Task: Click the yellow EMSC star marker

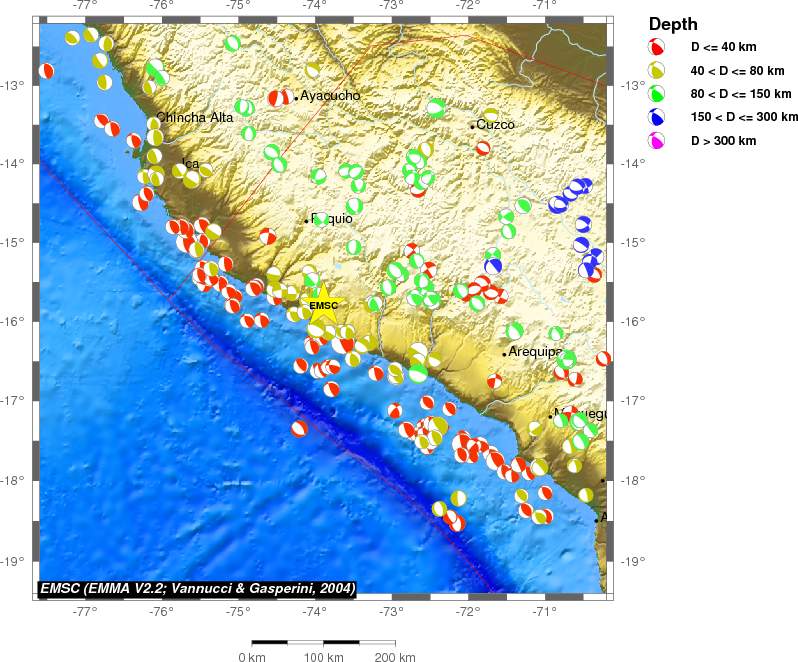Action: pos(323,306)
